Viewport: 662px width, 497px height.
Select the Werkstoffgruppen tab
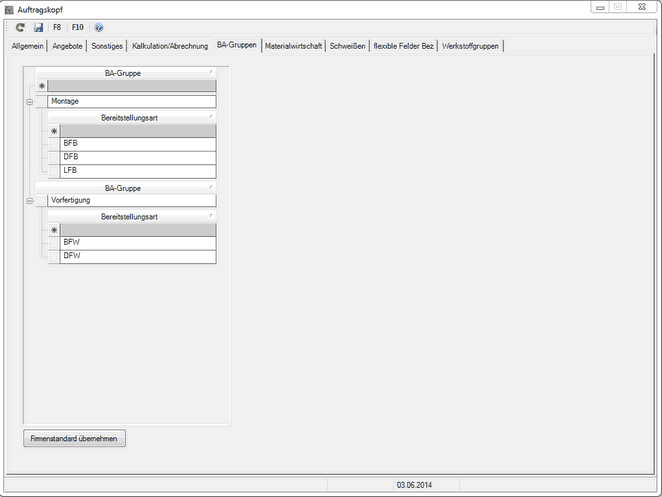(x=471, y=46)
